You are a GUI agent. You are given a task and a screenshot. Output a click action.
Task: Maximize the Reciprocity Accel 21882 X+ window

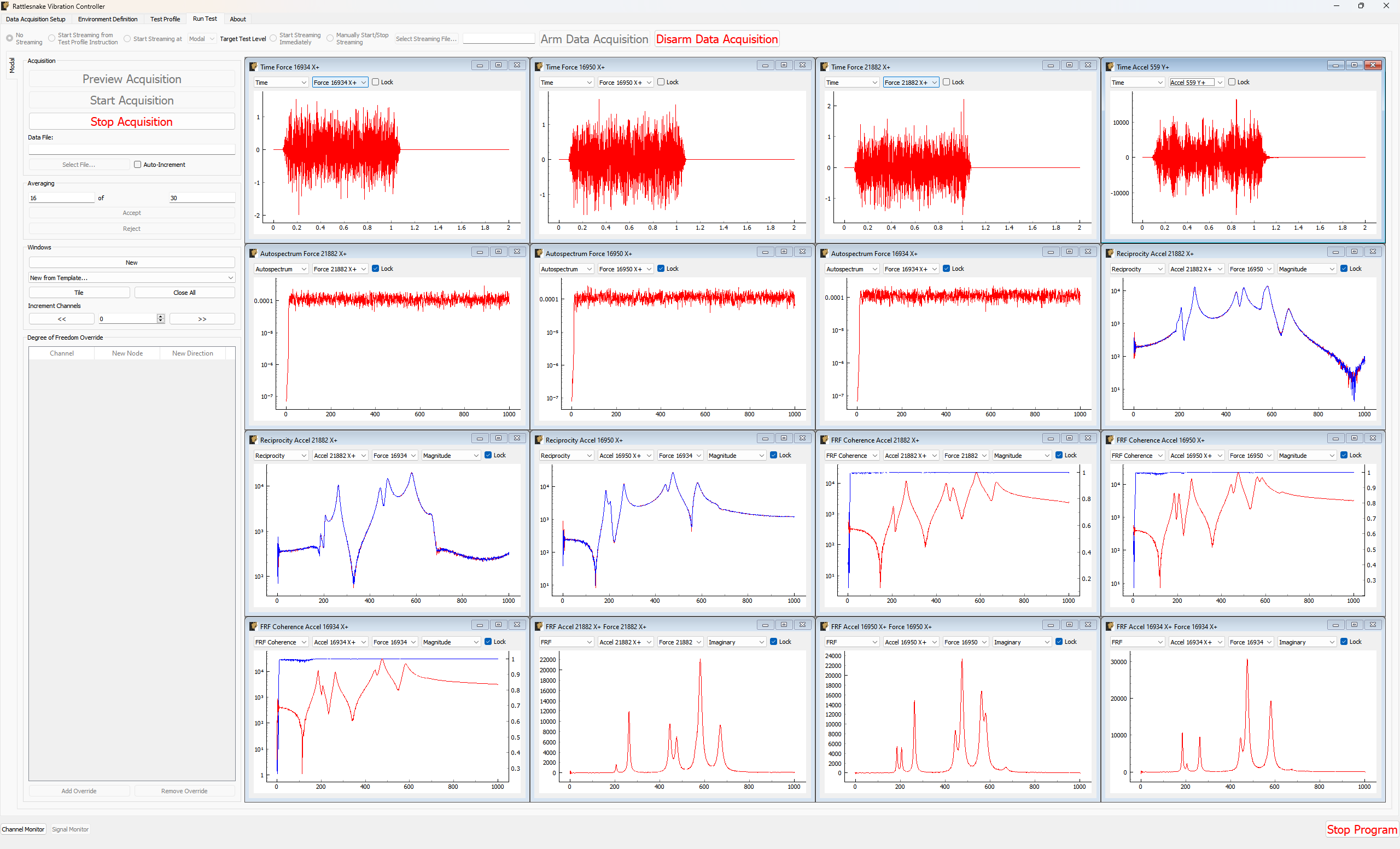tap(1355, 251)
